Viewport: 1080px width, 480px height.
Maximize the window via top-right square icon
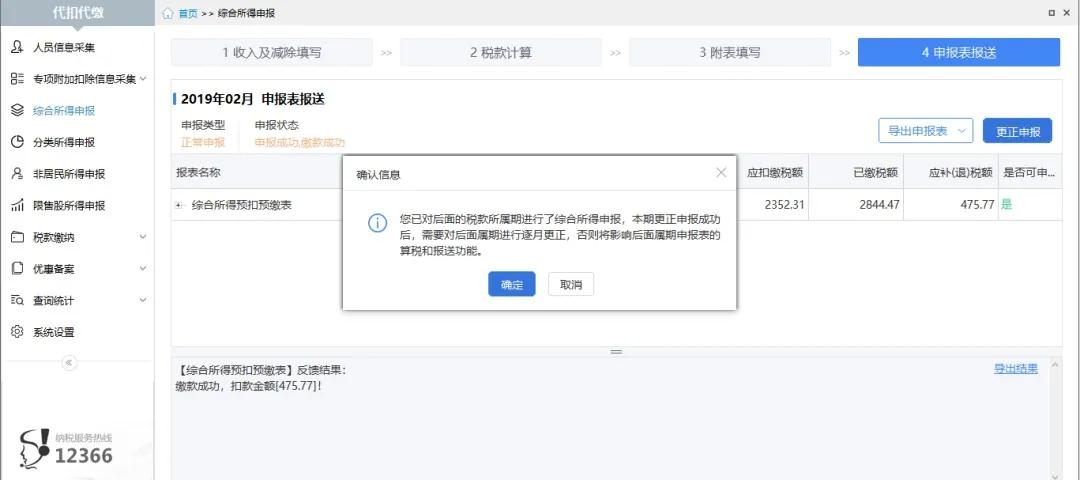point(1051,13)
